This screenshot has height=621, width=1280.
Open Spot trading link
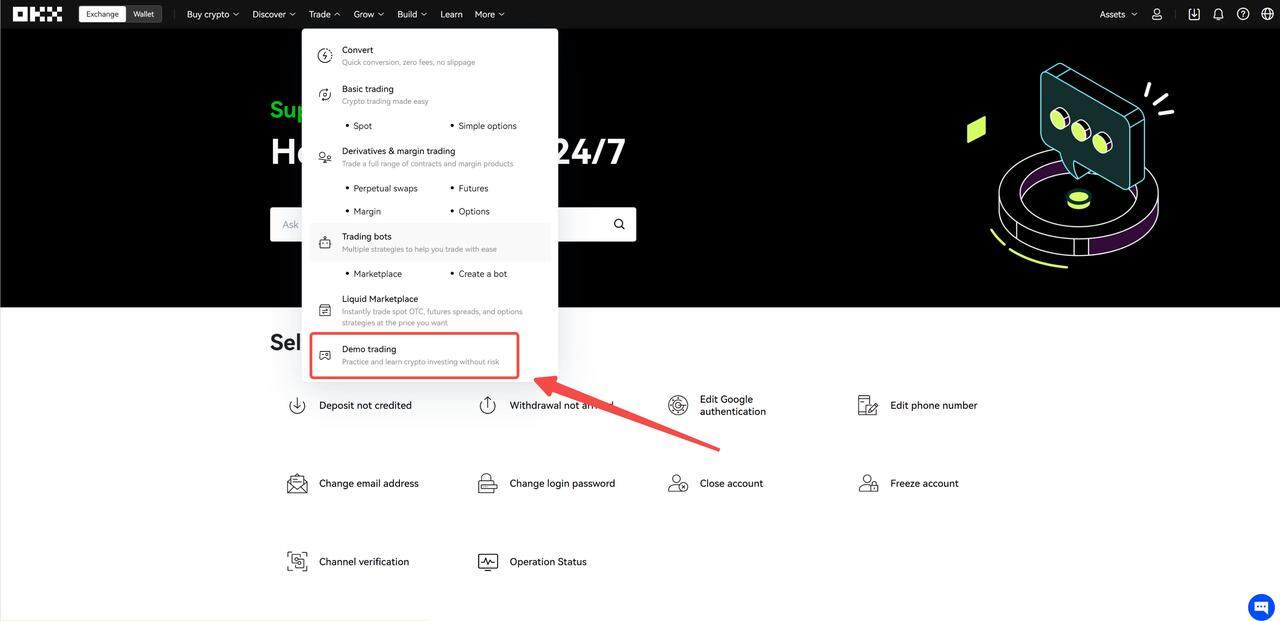pyautogui.click(x=363, y=126)
